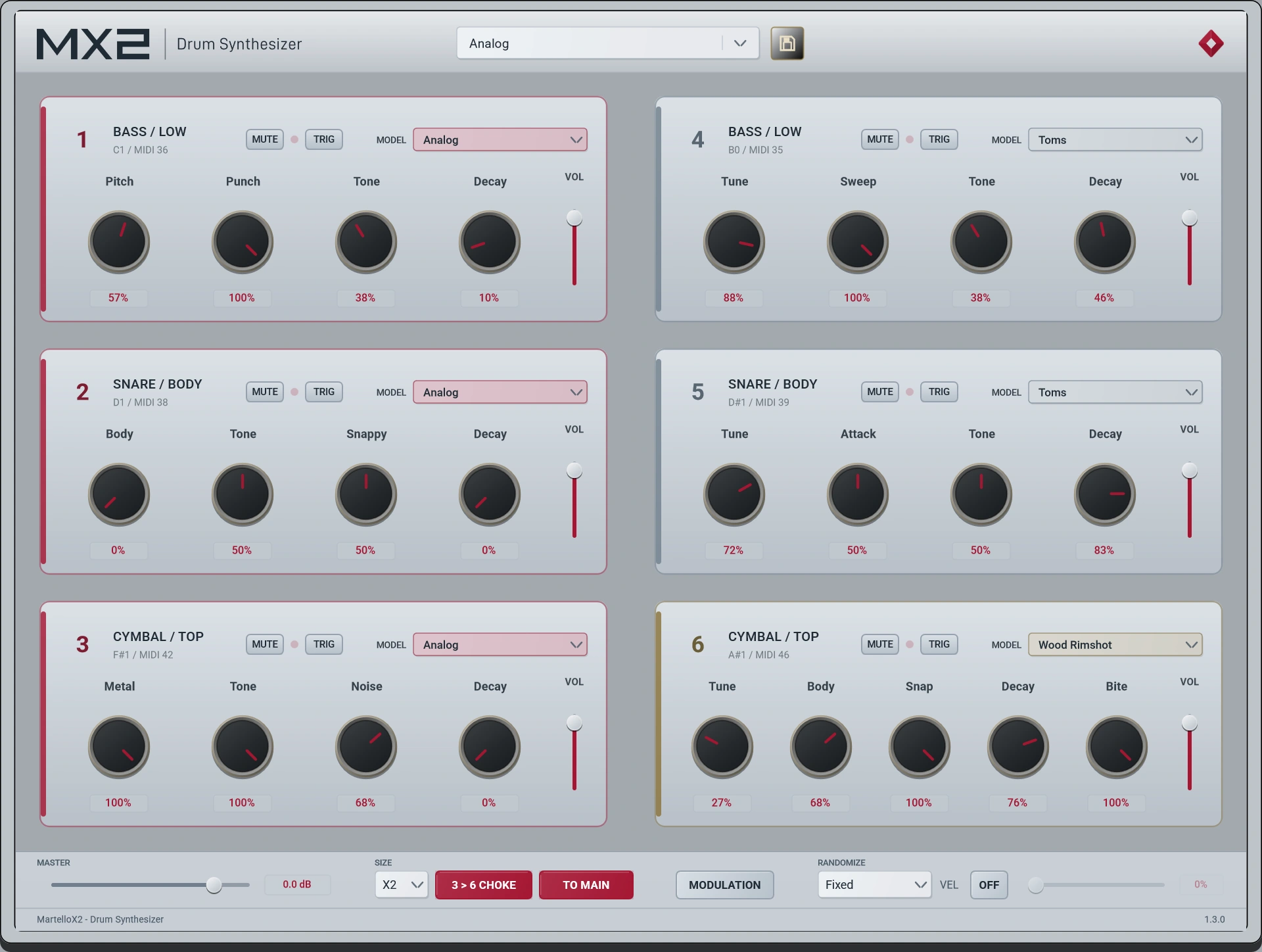Toggle the VEL OFF switch
The height and width of the screenshot is (952, 1262).
[x=989, y=885]
